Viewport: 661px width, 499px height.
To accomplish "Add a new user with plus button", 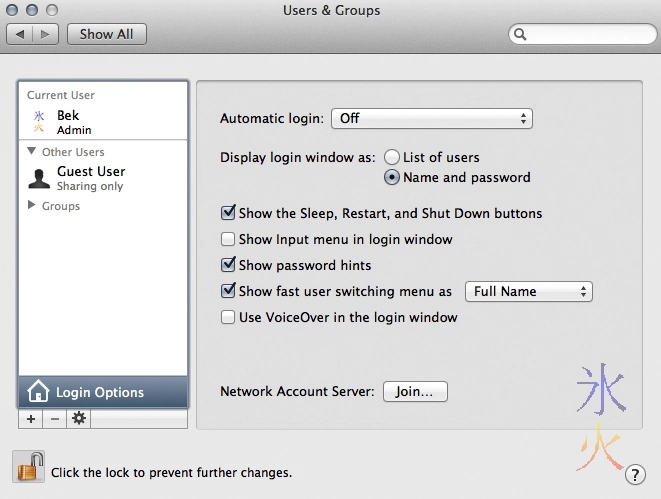I will click(31, 419).
